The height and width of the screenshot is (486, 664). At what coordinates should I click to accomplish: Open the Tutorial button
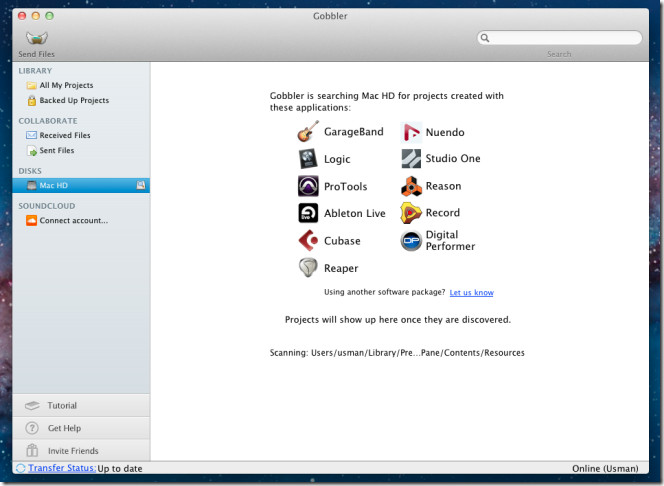tap(62, 406)
